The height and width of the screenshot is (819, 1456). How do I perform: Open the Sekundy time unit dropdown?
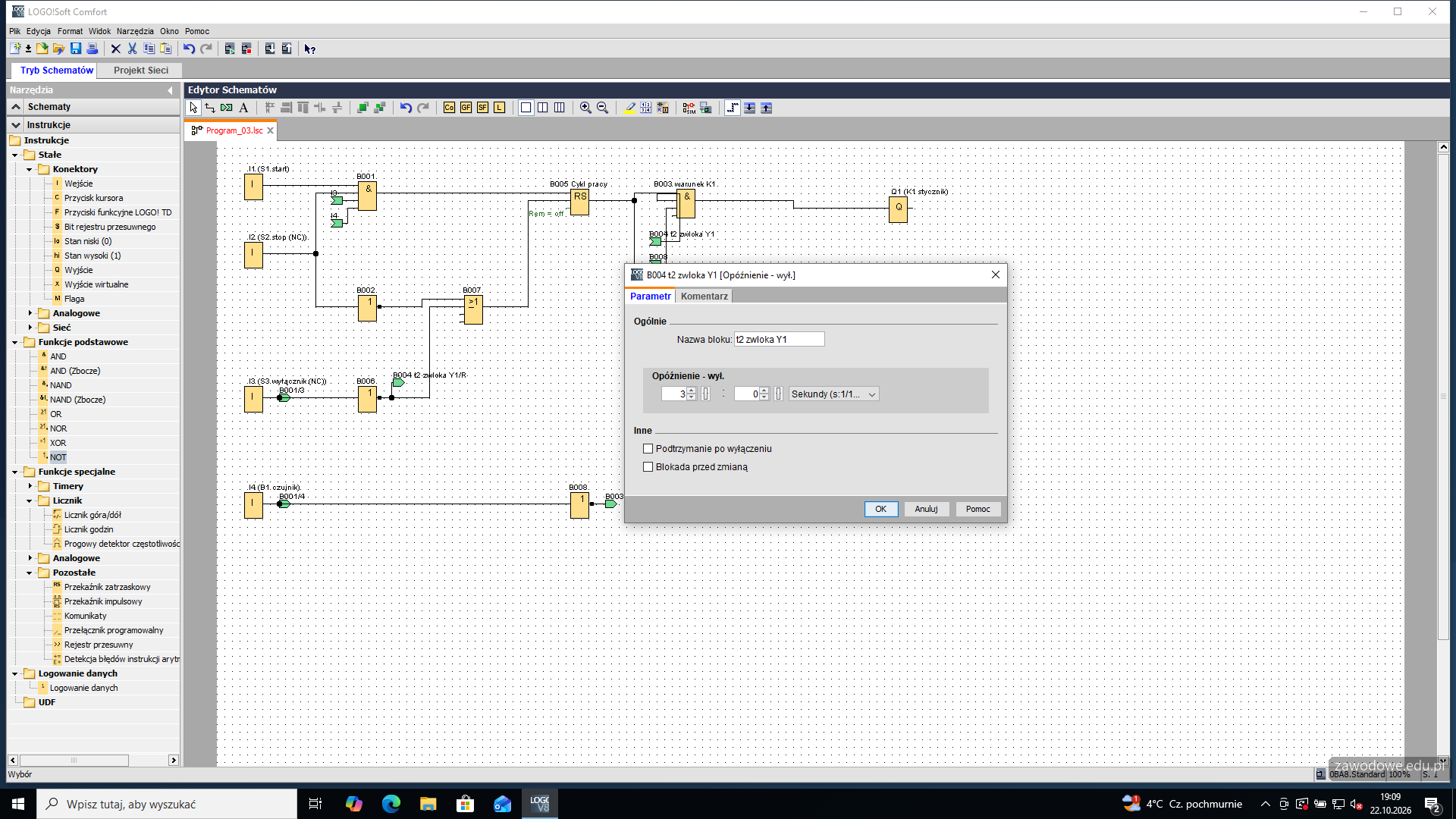(x=833, y=394)
